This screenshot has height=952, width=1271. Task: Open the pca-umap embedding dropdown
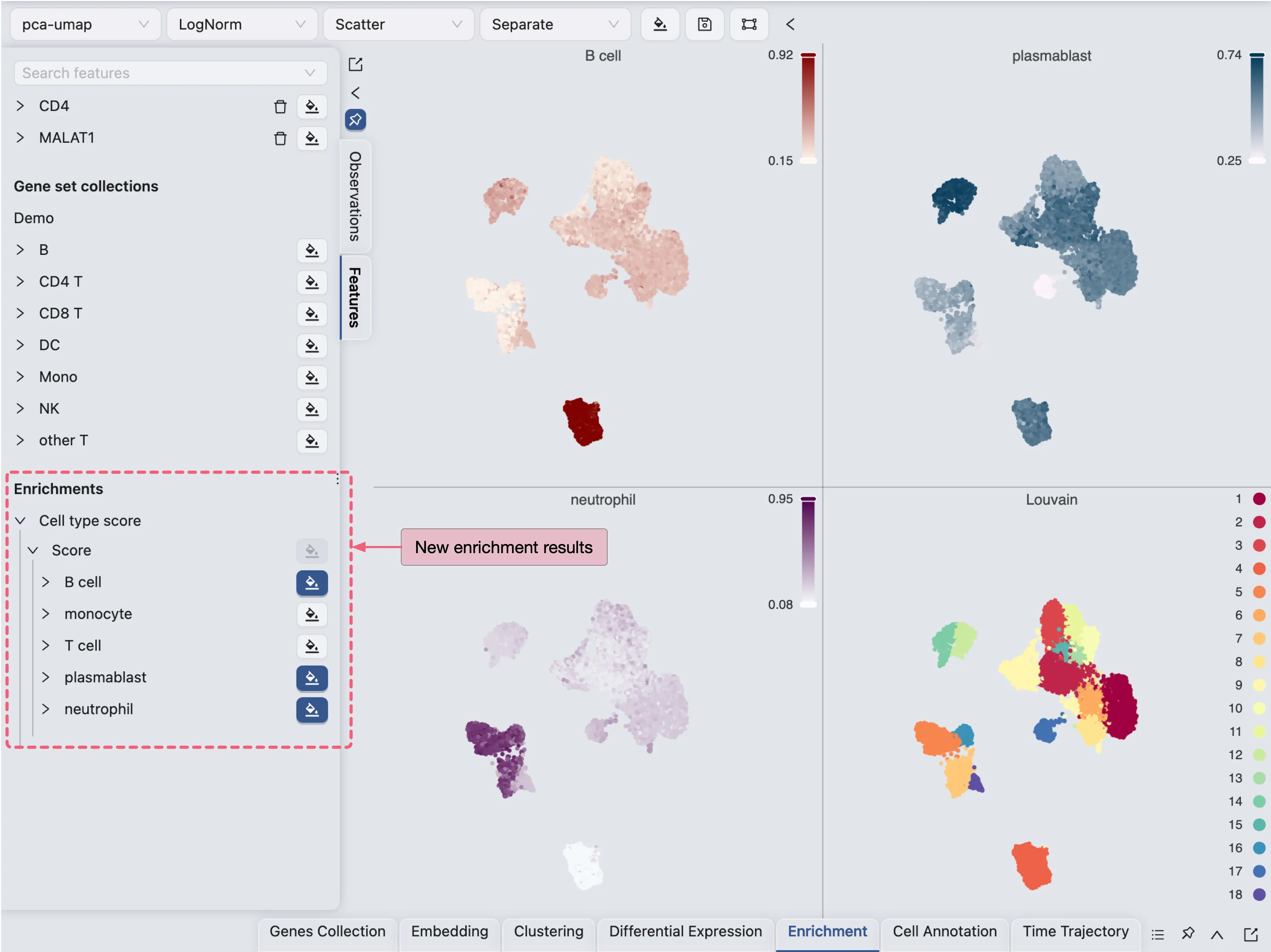pyautogui.click(x=85, y=24)
